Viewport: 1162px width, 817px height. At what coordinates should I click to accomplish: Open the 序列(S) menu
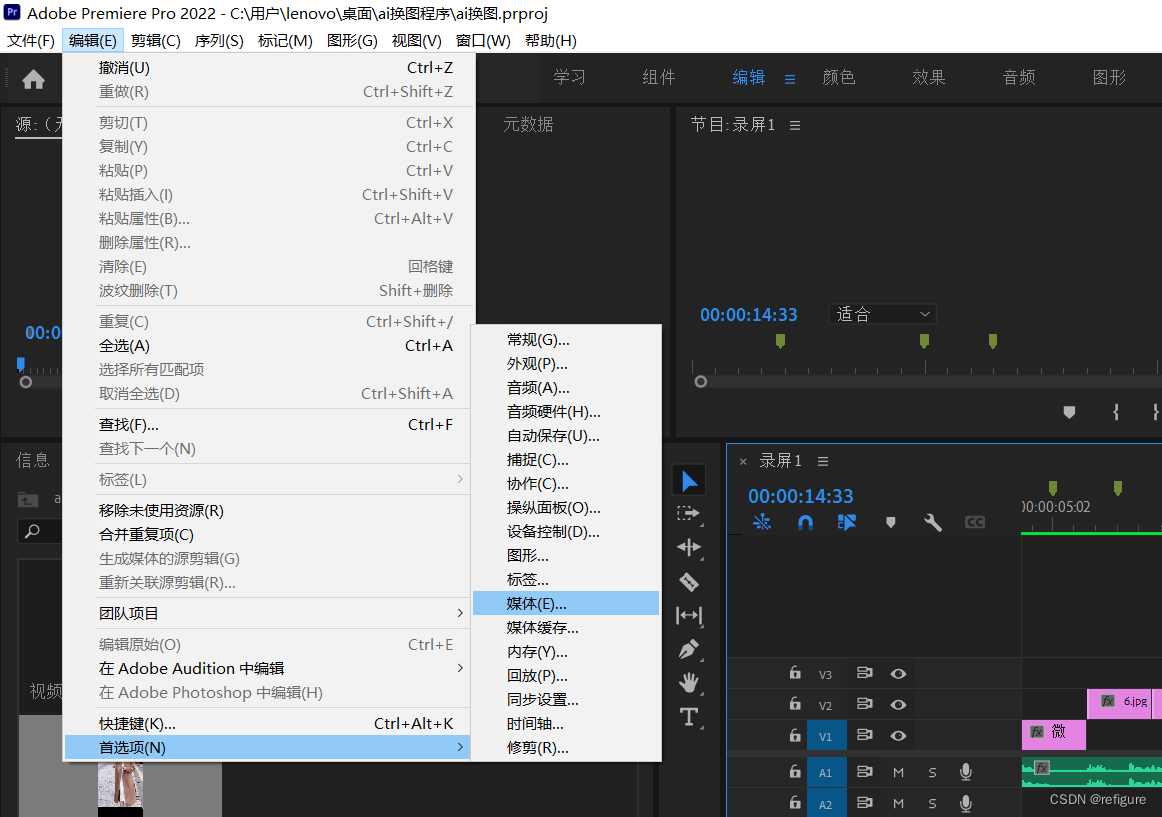(x=219, y=41)
